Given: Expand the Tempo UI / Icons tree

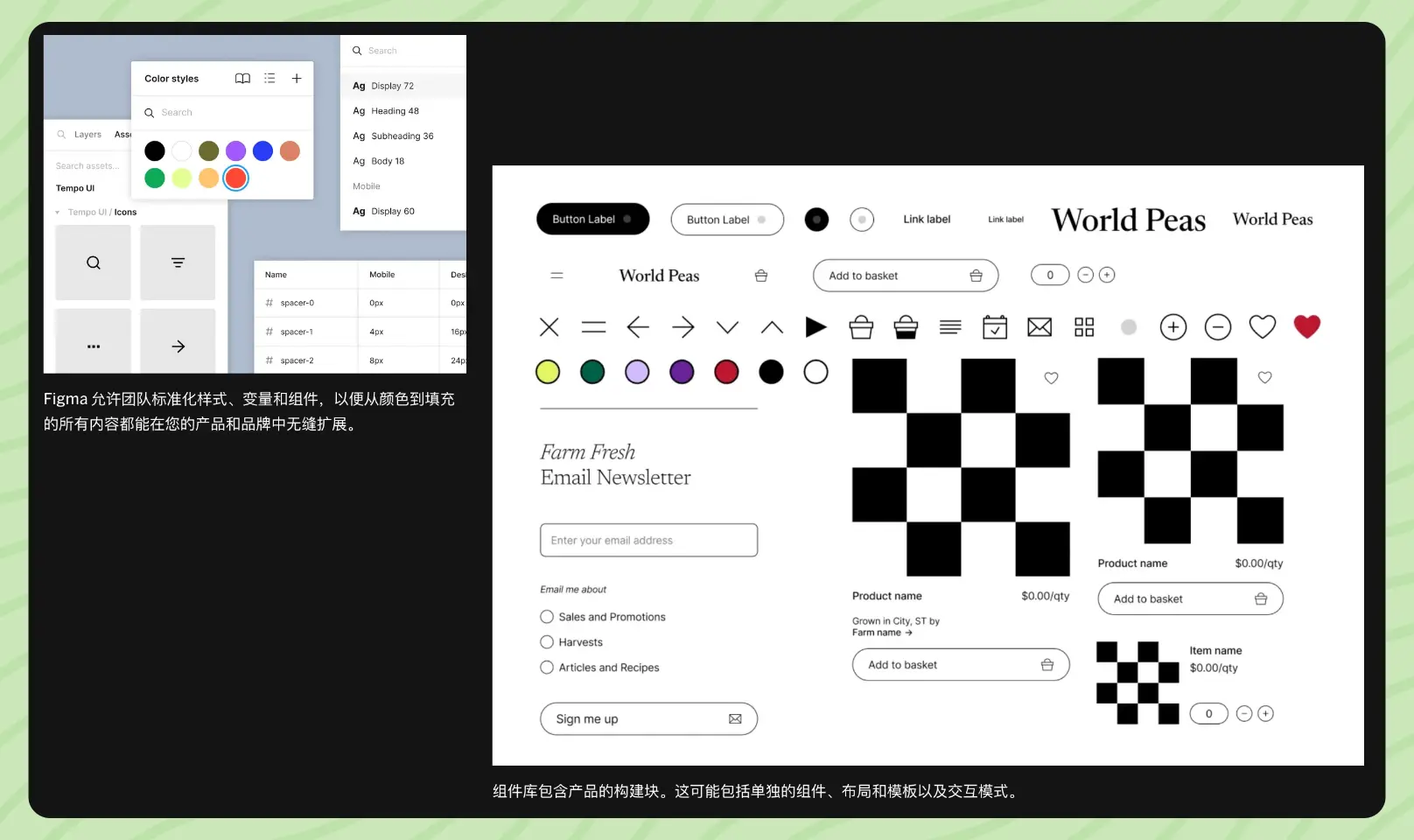Looking at the screenshot, I should [x=58, y=213].
